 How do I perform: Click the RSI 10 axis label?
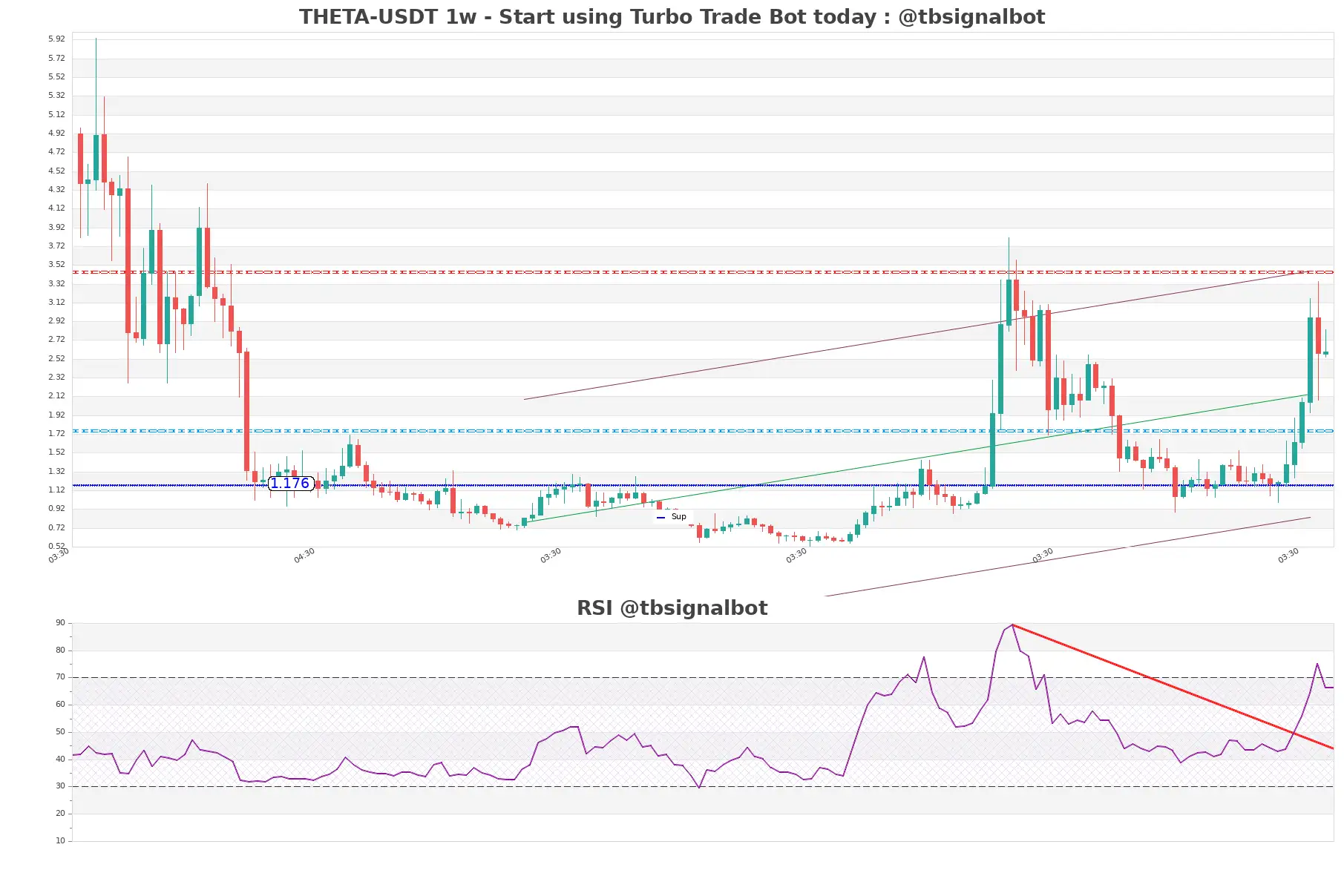tap(60, 841)
